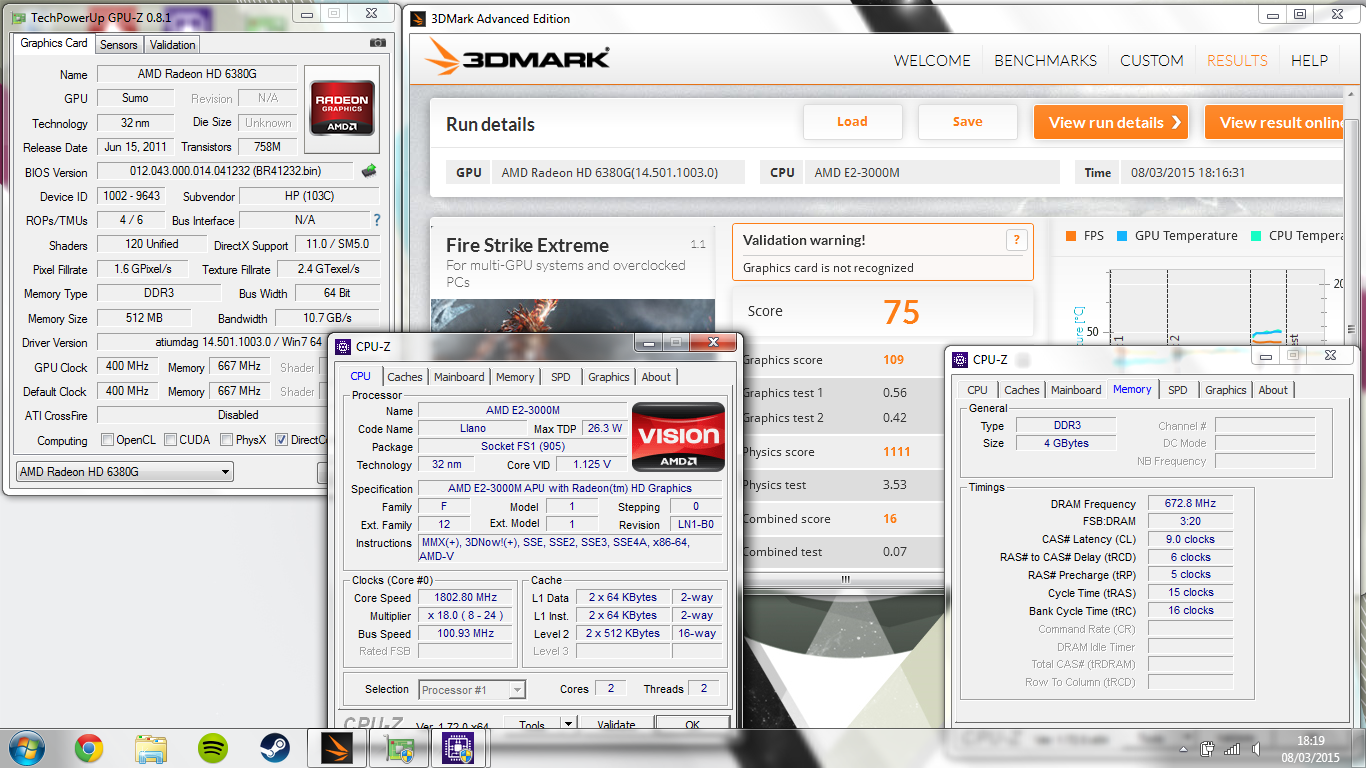
Task: Toggle the CUDA checkbox in GPU-Z
Action: point(170,440)
